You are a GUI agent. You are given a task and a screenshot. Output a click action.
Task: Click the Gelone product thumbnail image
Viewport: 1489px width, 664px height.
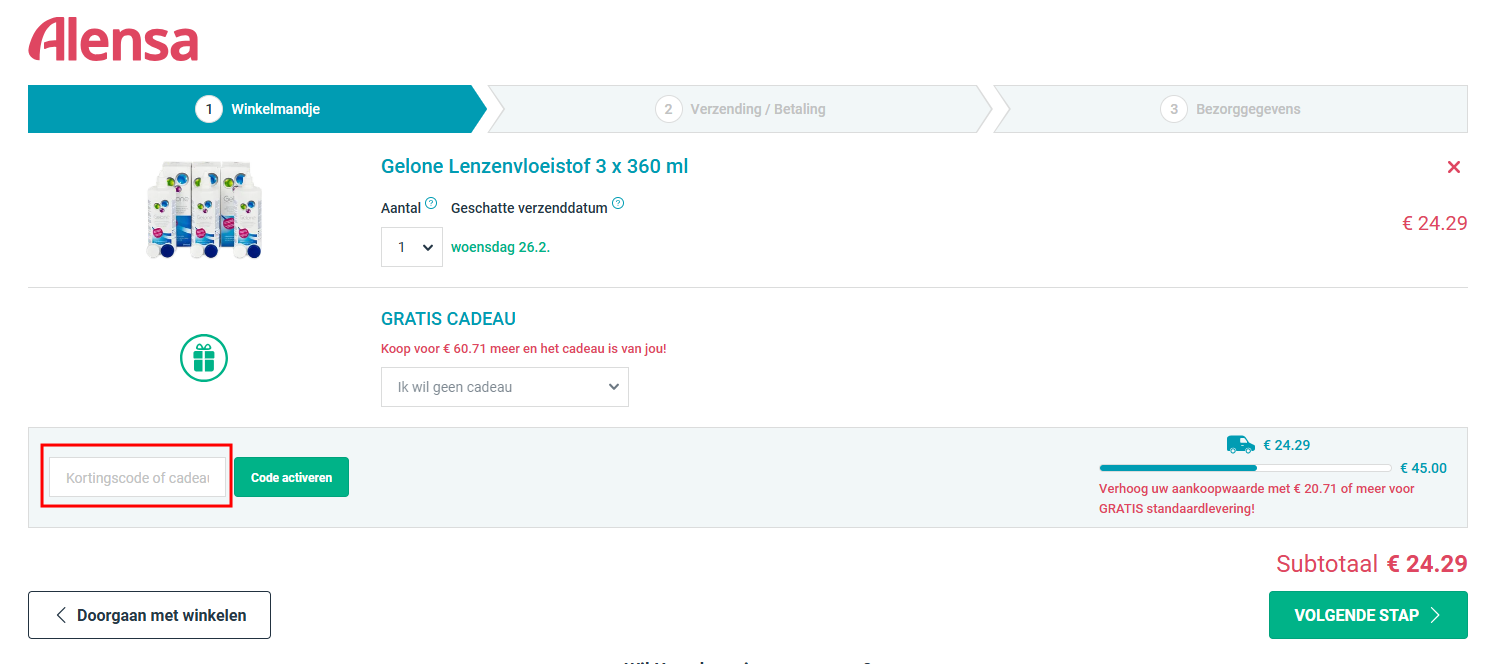204,211
